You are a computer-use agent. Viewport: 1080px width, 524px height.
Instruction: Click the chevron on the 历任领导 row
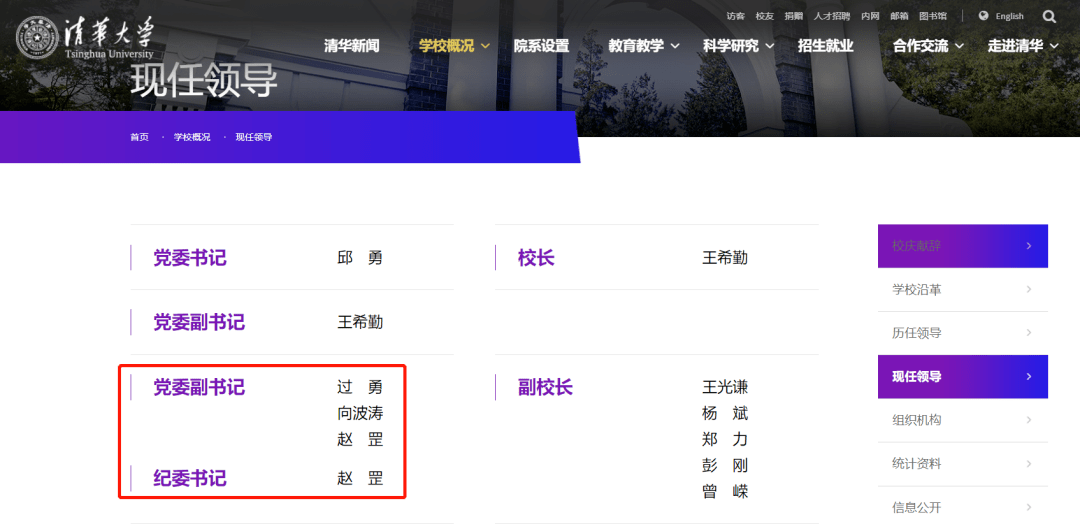pyautogui.click(x=1029, y=333)
